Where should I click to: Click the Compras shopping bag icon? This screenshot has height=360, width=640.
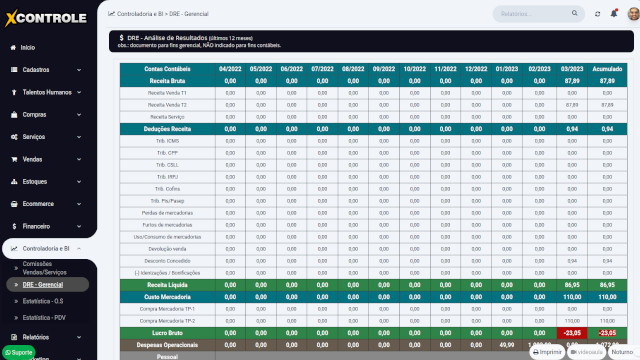pyautogui.click(x=14, y=115)
